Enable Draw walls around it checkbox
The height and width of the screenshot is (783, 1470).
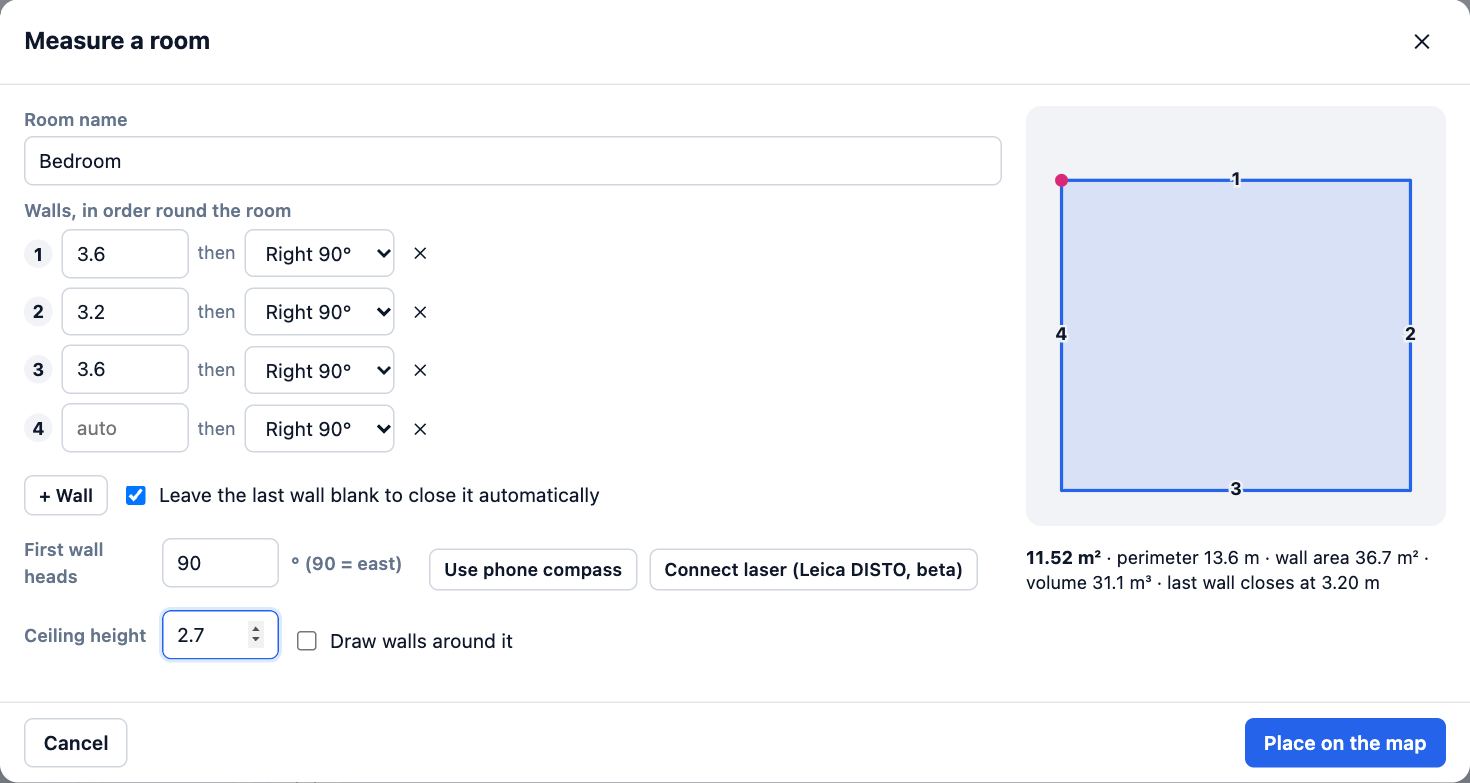(x=307, y=641)
